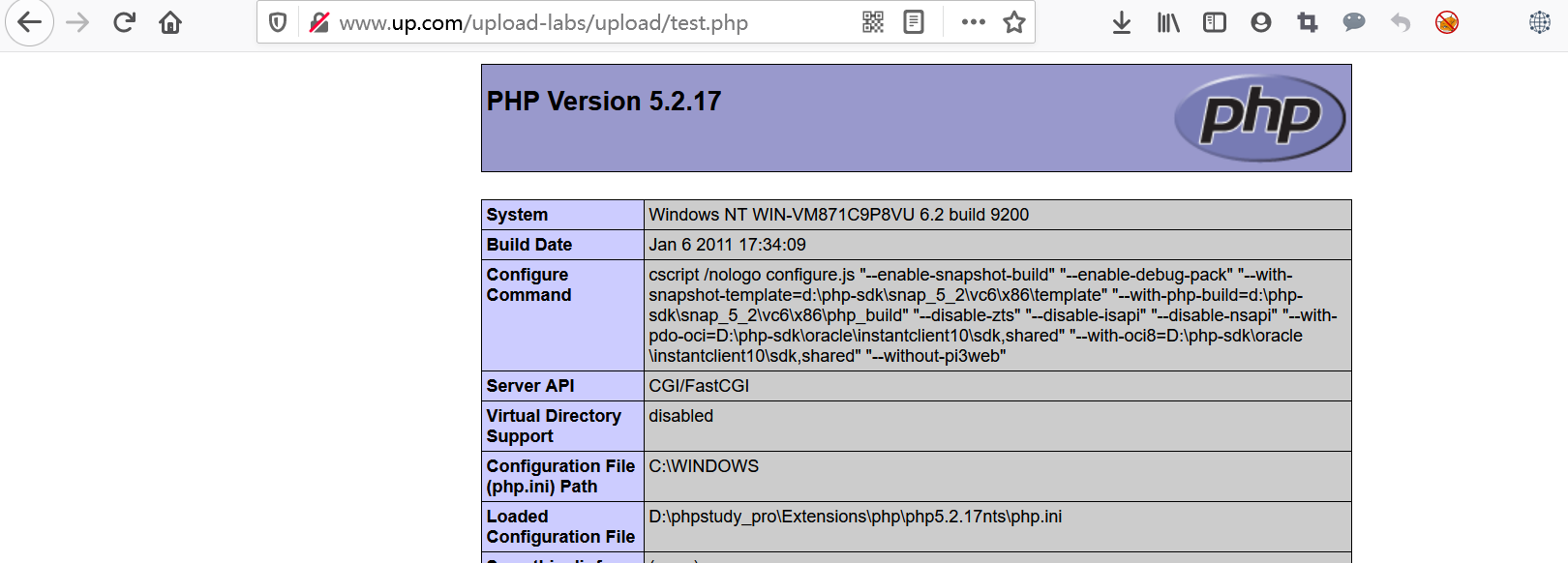Select the php5.2.17nts php.ini path value
Screen dimensions: 1568x563
coord(856,517)
